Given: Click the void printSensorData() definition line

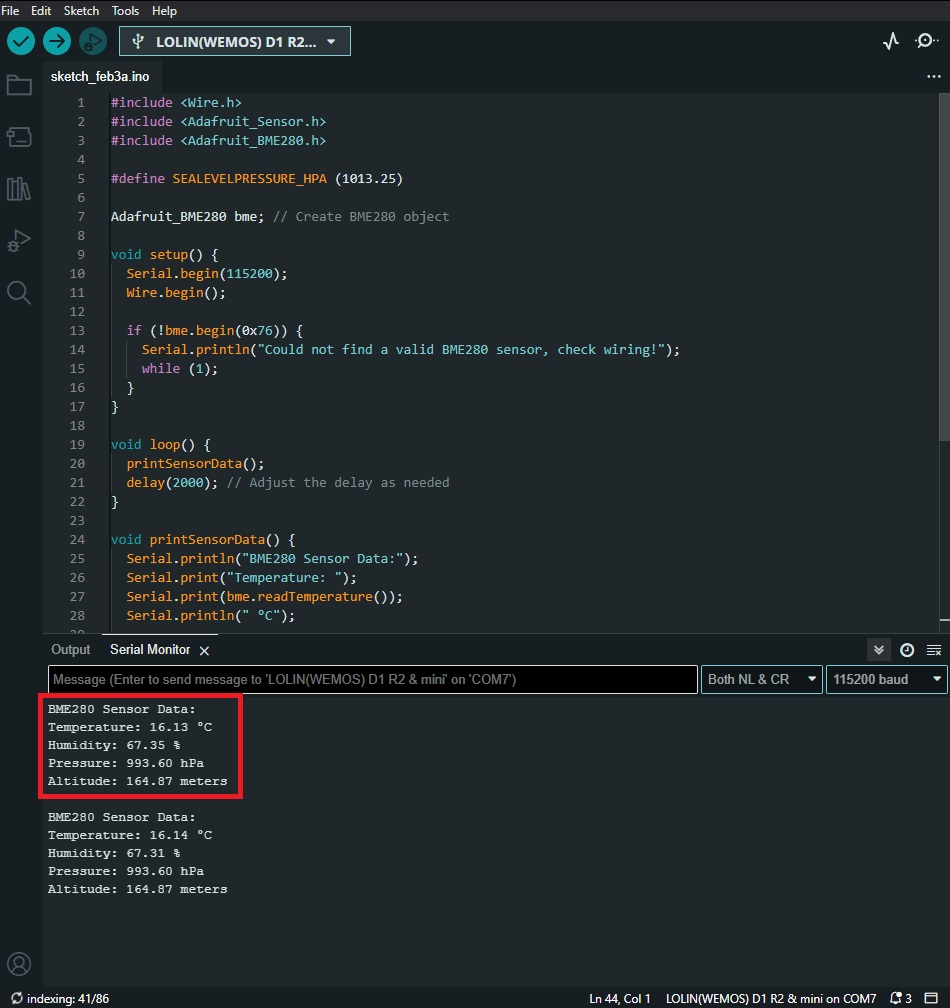Looking at the screenshot, I should (x=203, y=540).
